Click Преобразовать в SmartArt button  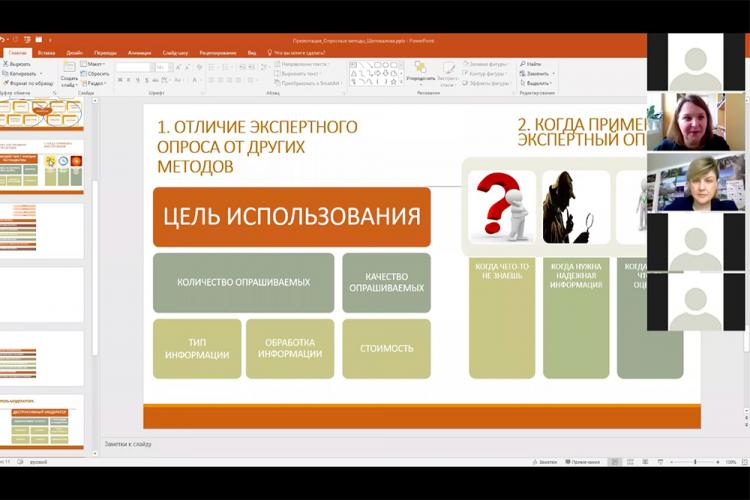click(308, 83)
